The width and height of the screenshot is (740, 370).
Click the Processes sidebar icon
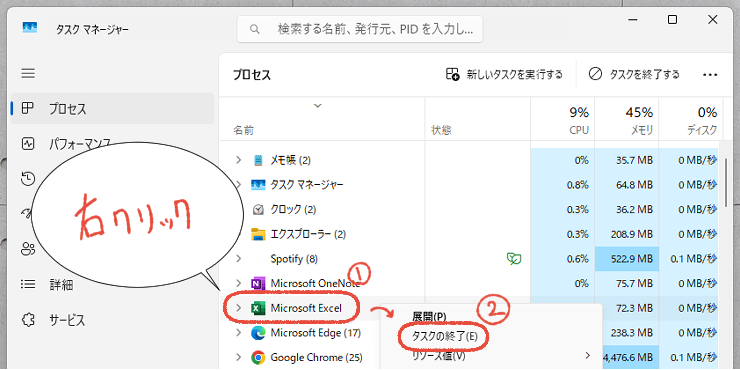(x=28, y=109)
